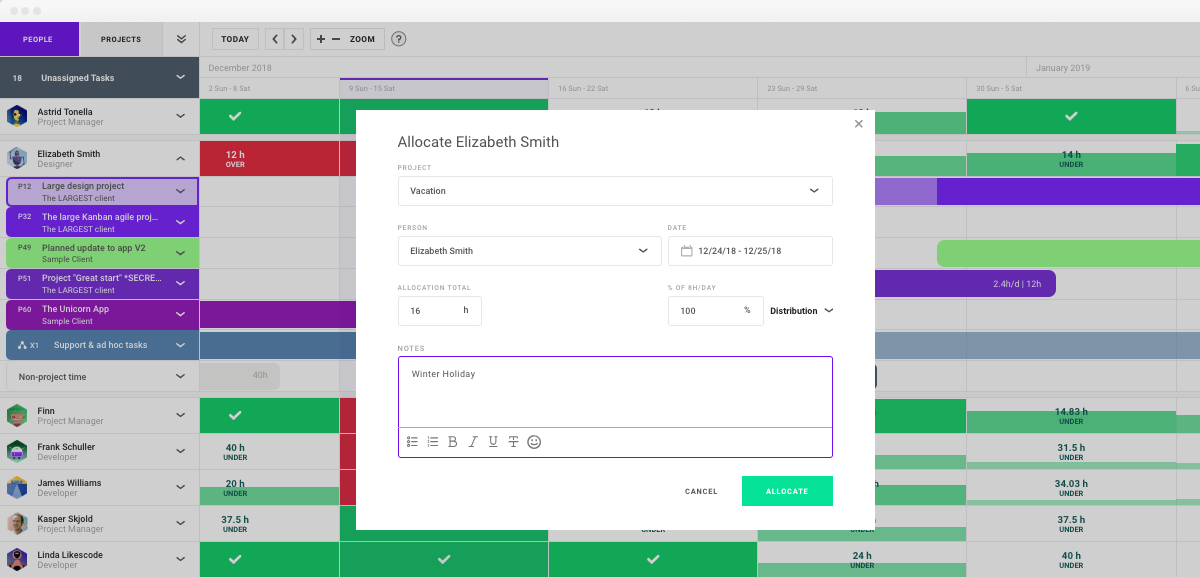
Task: Expand the Unassigned Tasks row
Action: coord(180,77)
